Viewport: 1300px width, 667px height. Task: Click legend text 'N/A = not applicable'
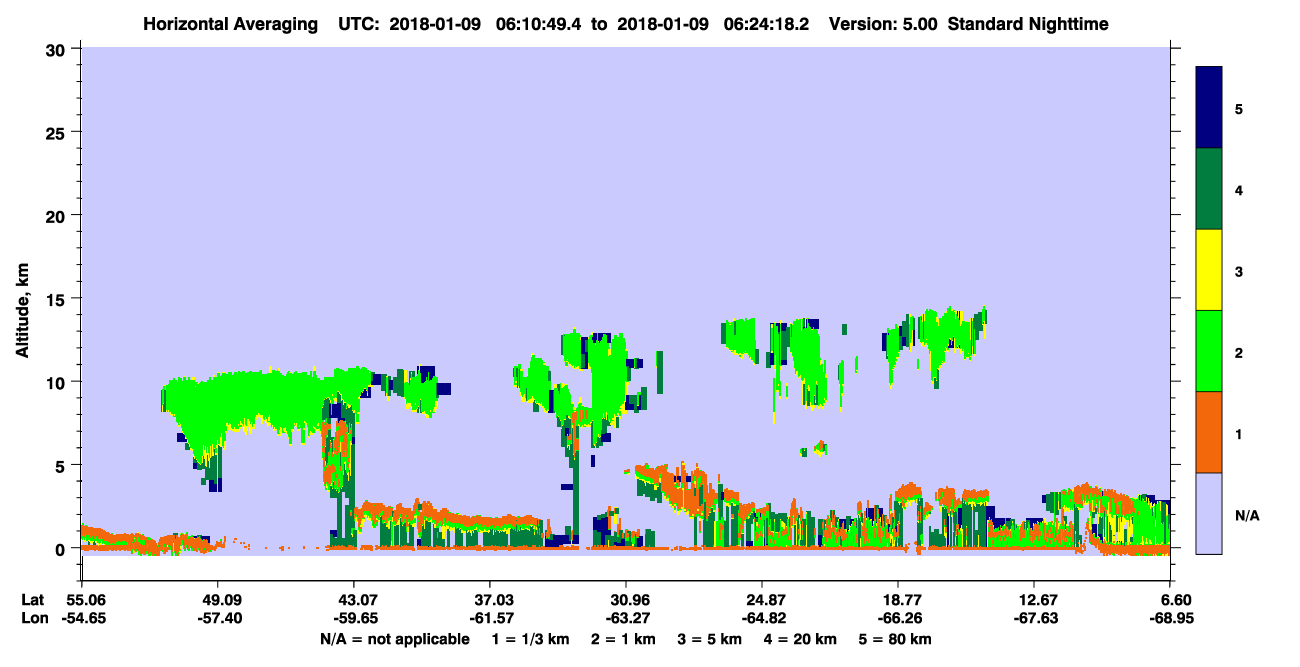395,639
